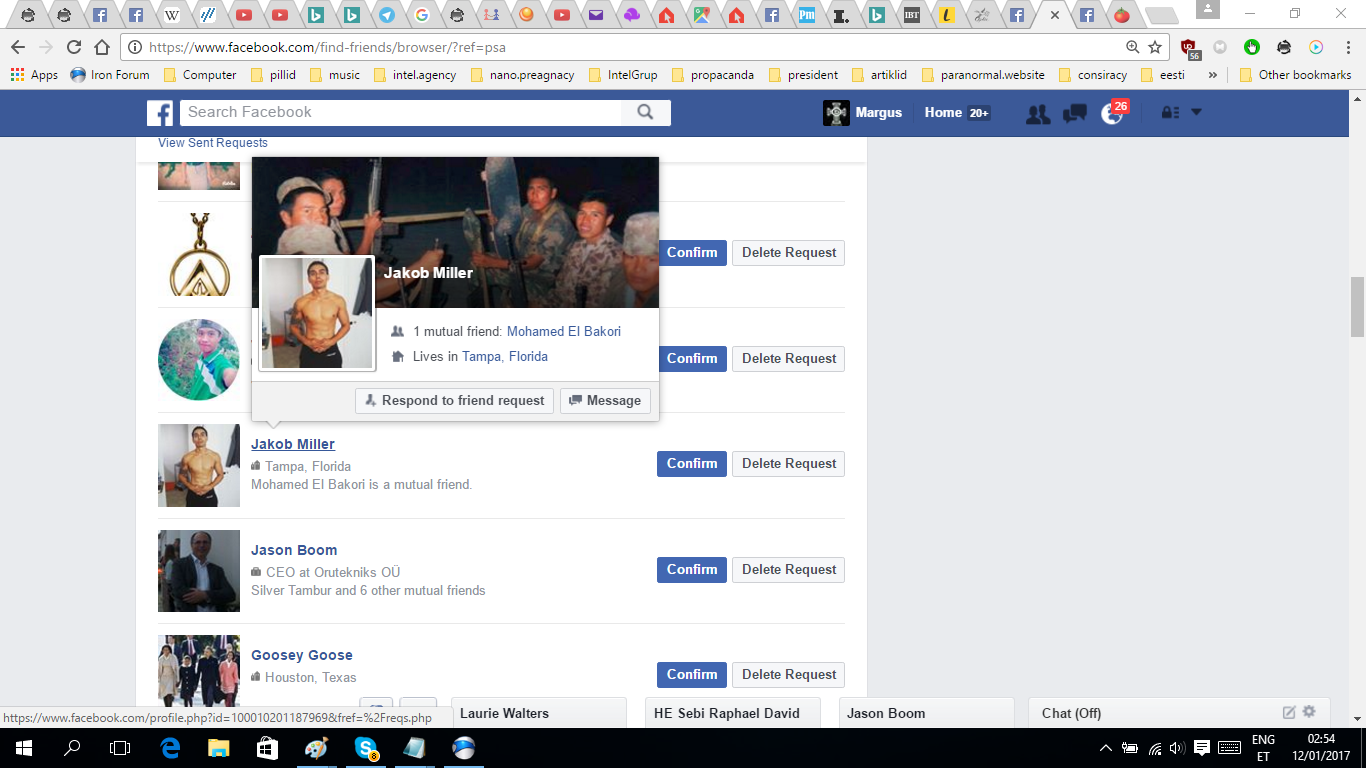Click the Facebook logo icon
Viewport: 1366px width, 768px height.
(x=160, y=113)
